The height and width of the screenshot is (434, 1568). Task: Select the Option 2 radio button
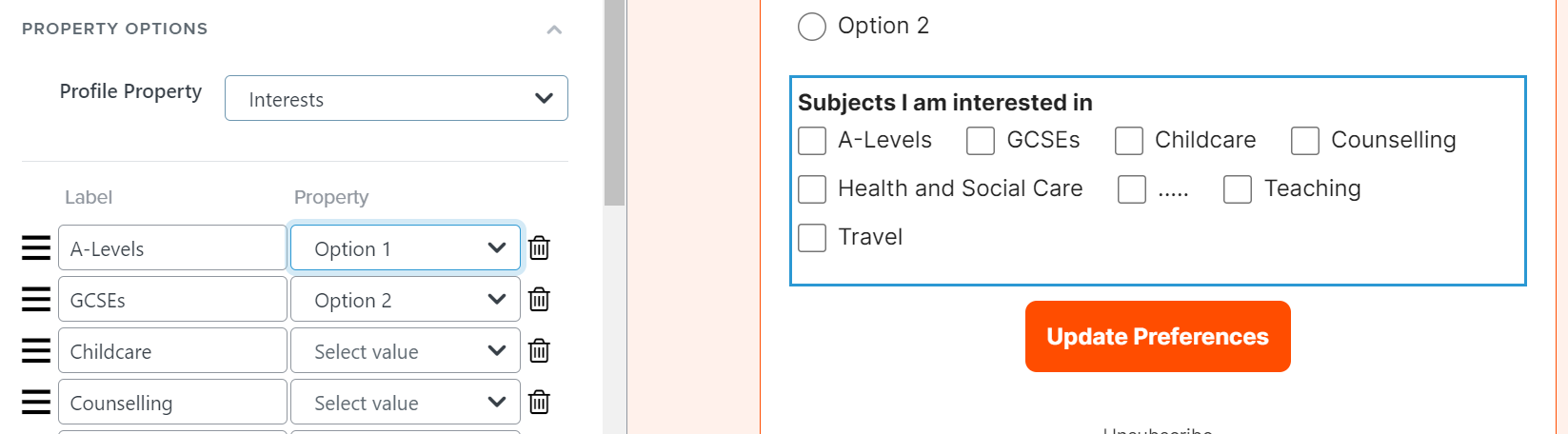coord(812,27)
